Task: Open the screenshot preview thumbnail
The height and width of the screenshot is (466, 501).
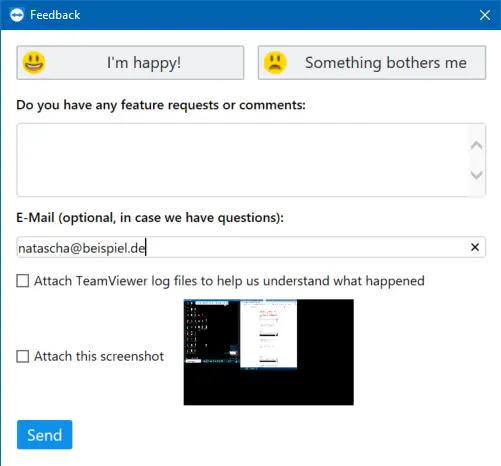Action: [x=269, y=352]
